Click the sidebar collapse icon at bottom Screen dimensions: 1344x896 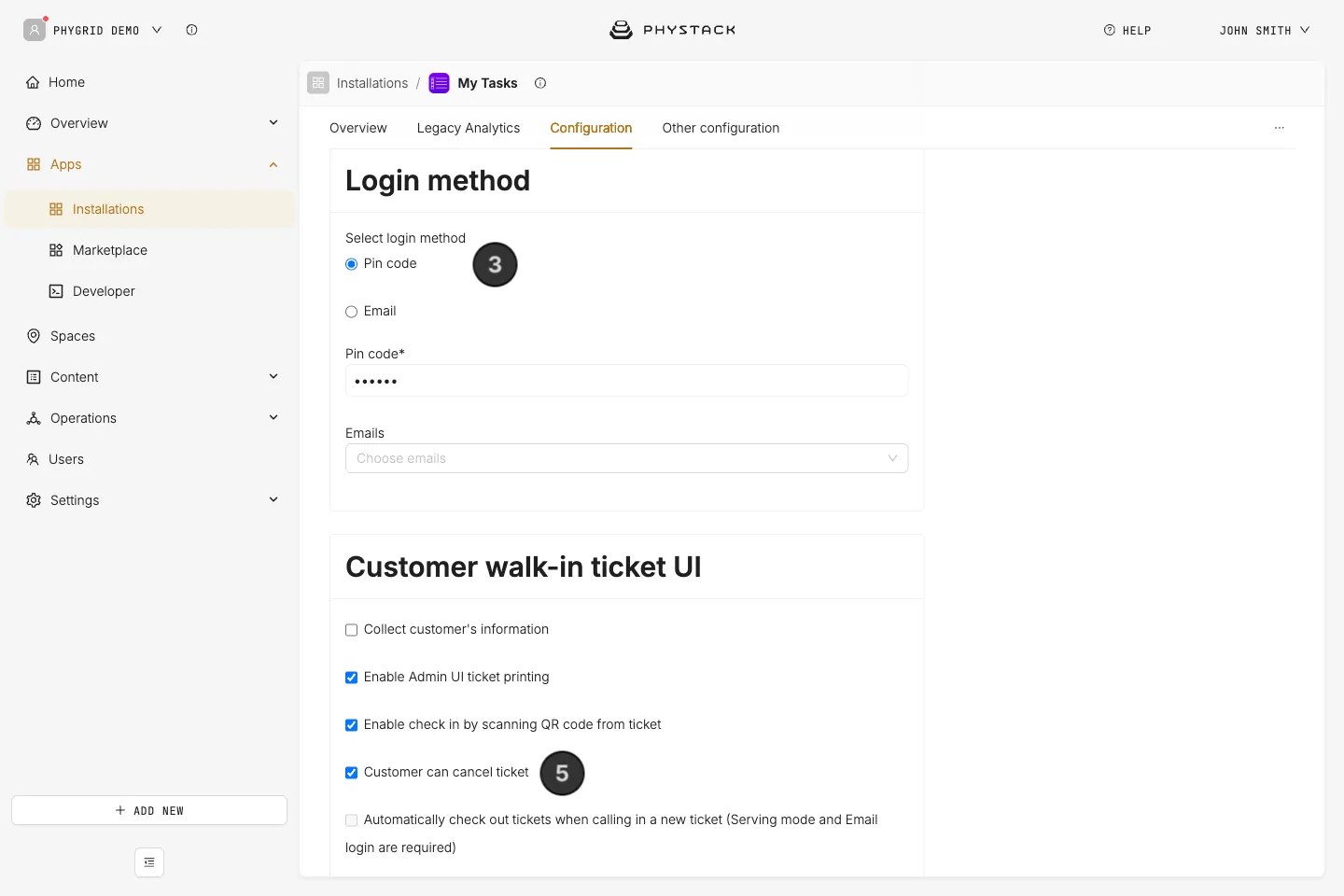[149, 862]
